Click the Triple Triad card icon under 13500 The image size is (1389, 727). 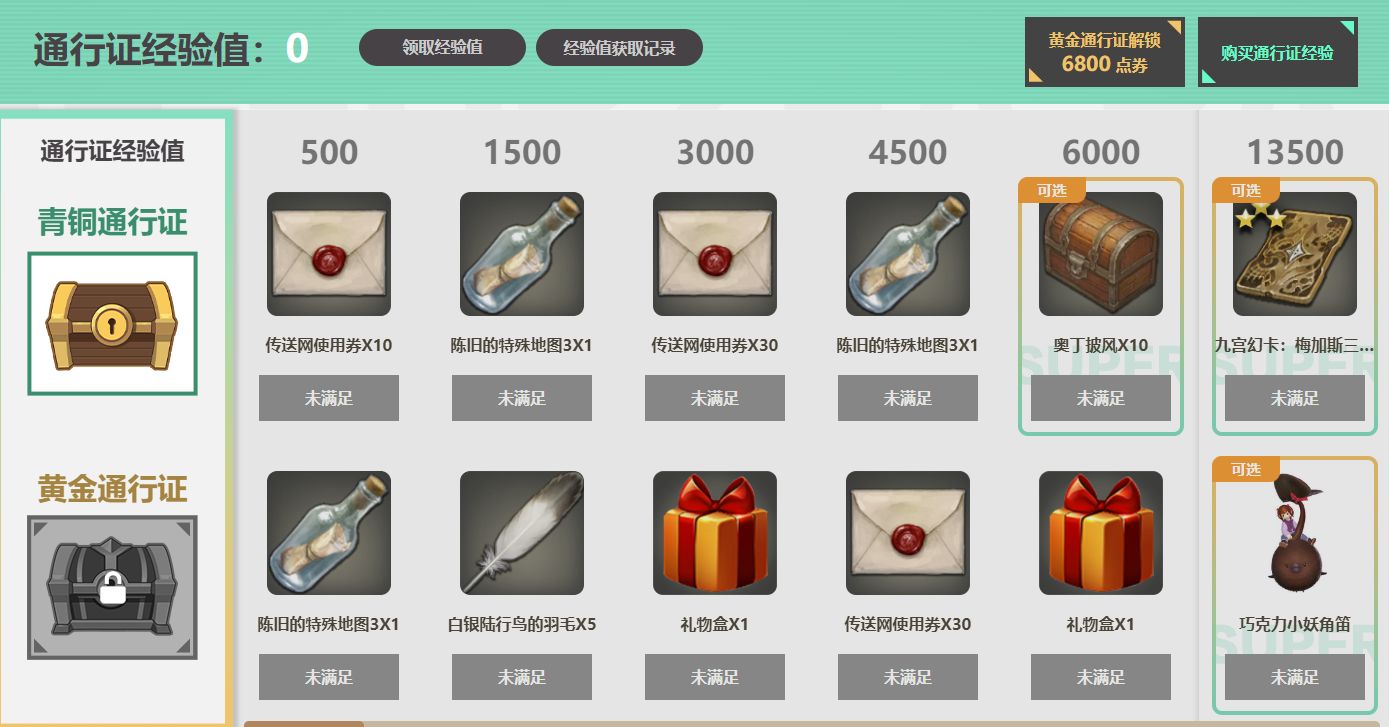[x=1295, y=254]
